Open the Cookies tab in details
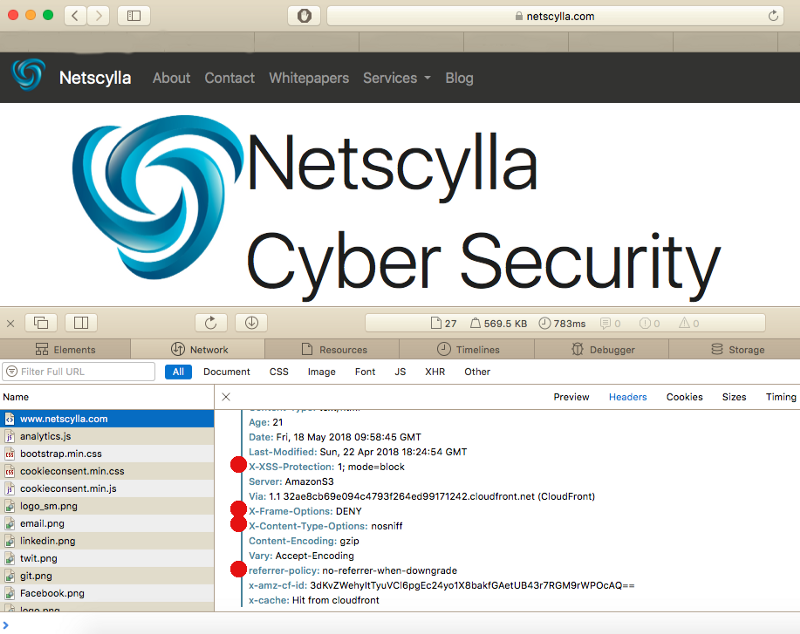This screenshot has width=800, height=634. (x=684, y=397)
